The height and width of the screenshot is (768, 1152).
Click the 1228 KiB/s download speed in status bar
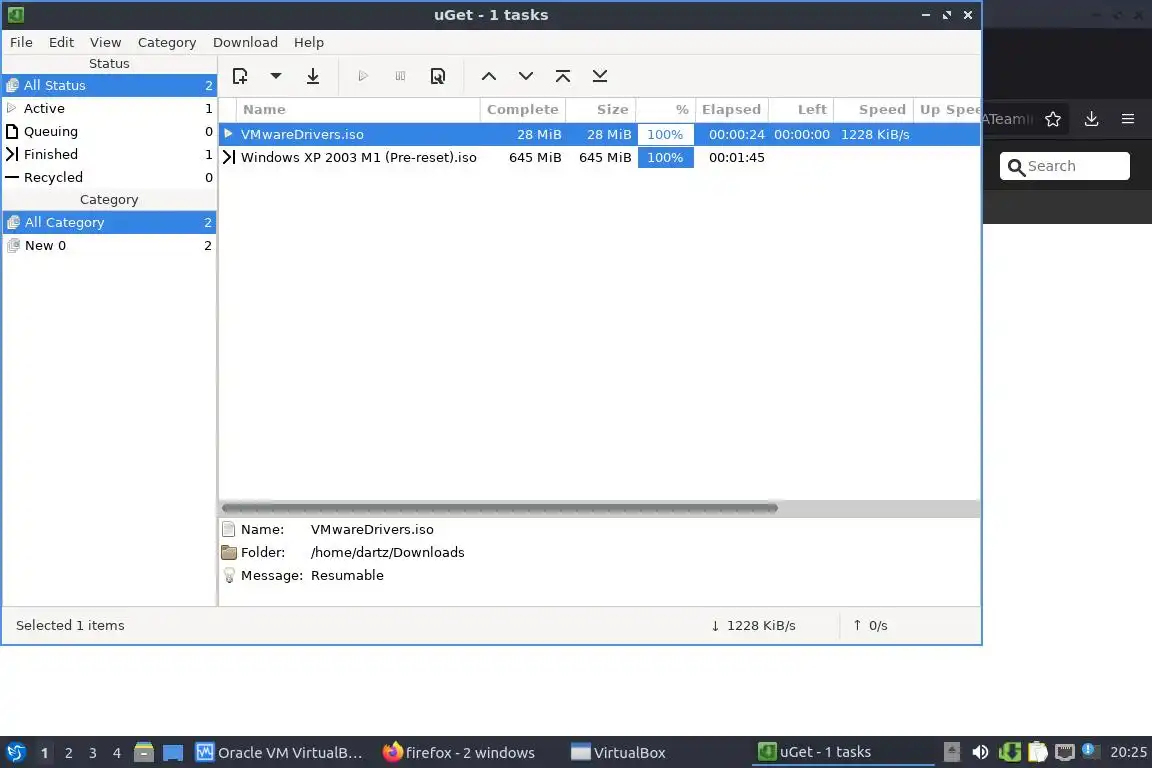(761, 625)
